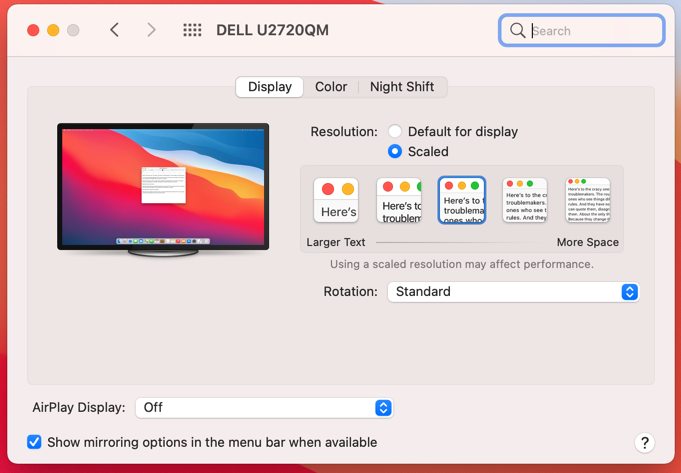This screenshot has width=681, height=473.
Task: Click the More Space label
Action: [588, 242]
